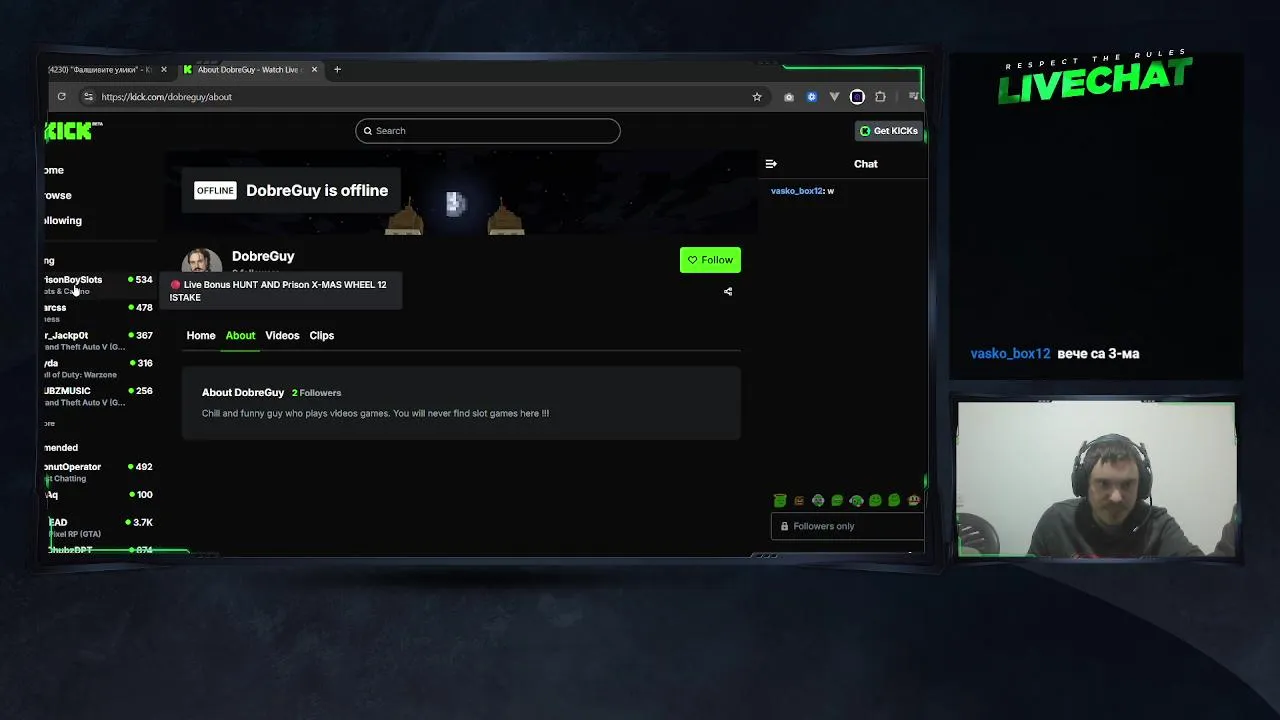Click the "Followers only" chat input
Image resolution: width=1280 pixels, height=720 pixels.
(x=847, y=526)
